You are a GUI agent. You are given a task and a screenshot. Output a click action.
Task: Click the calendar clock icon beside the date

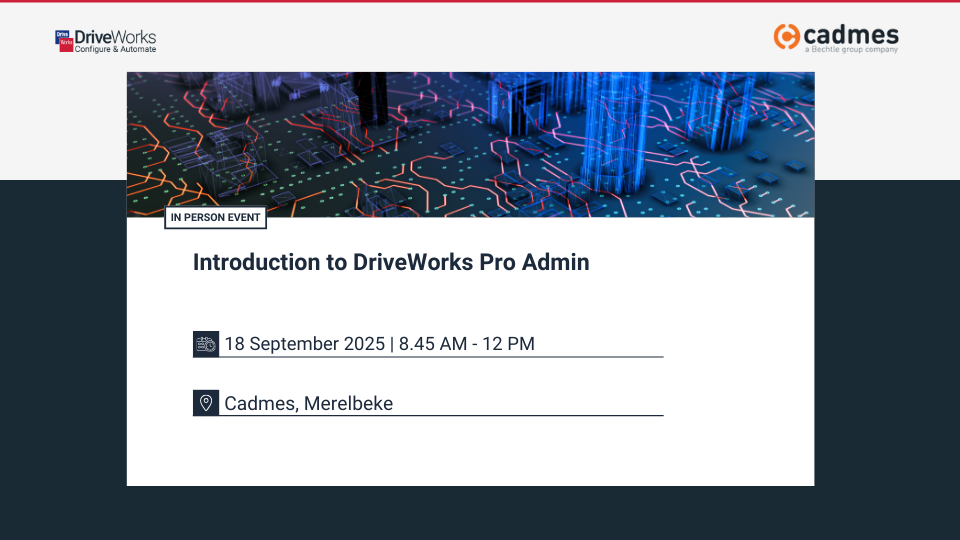(x=205, y=344)
